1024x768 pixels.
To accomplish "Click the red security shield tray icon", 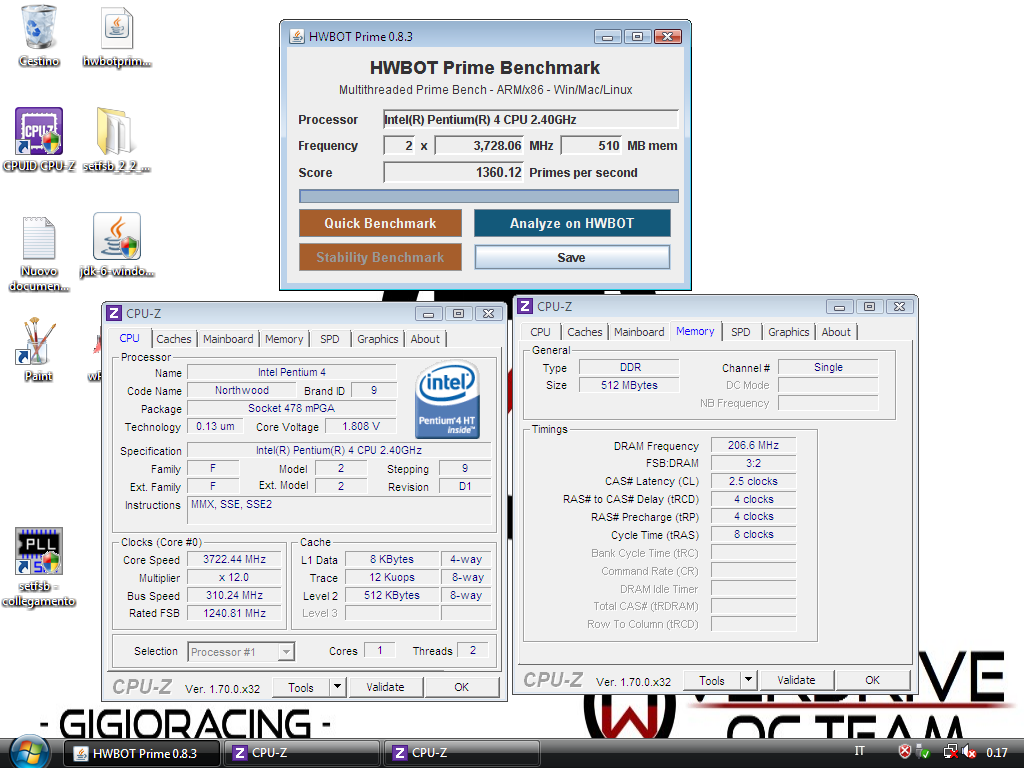I will (904, 752).
